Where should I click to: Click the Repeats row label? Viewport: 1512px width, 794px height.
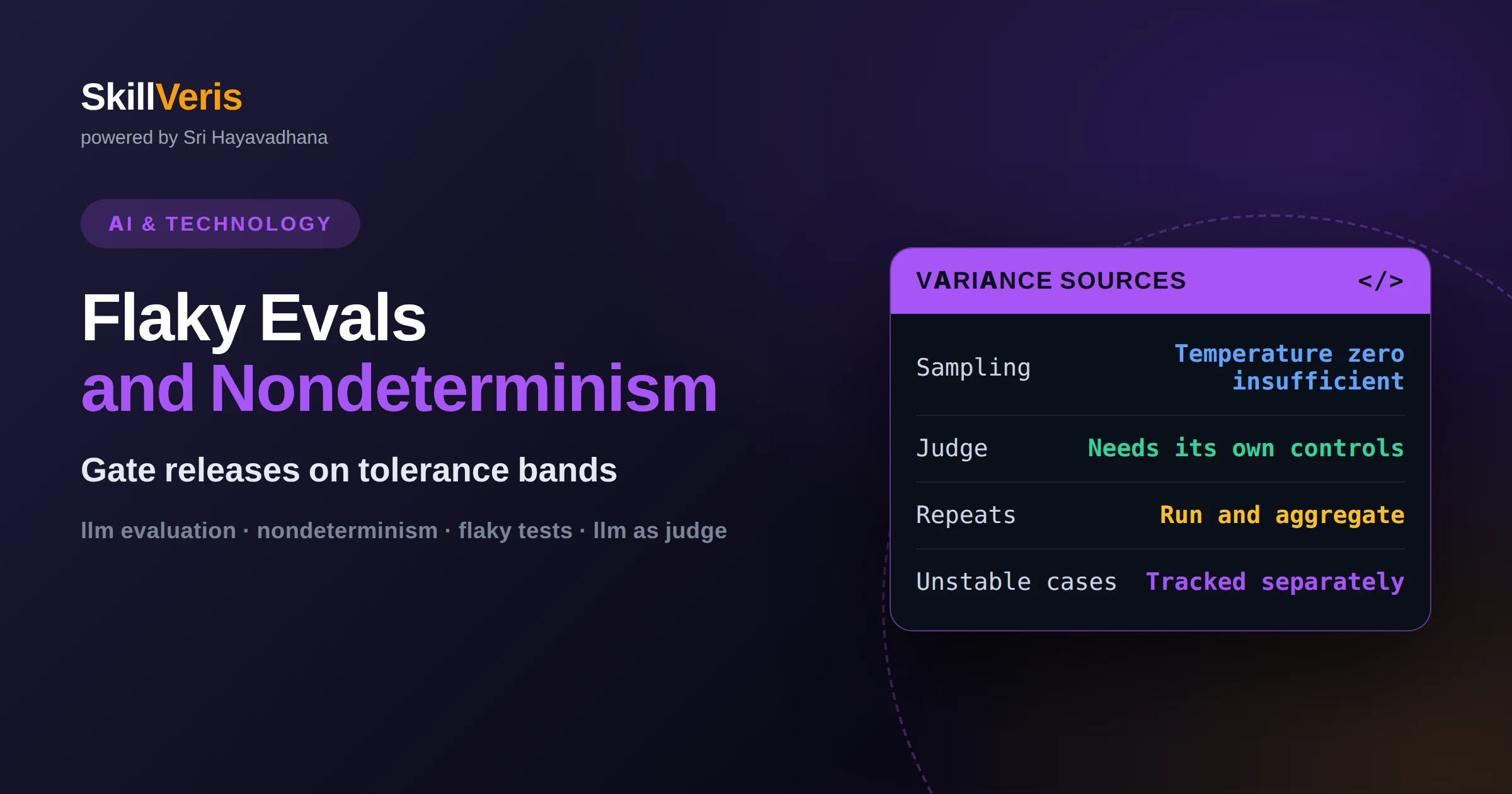[x=966, y=515]
